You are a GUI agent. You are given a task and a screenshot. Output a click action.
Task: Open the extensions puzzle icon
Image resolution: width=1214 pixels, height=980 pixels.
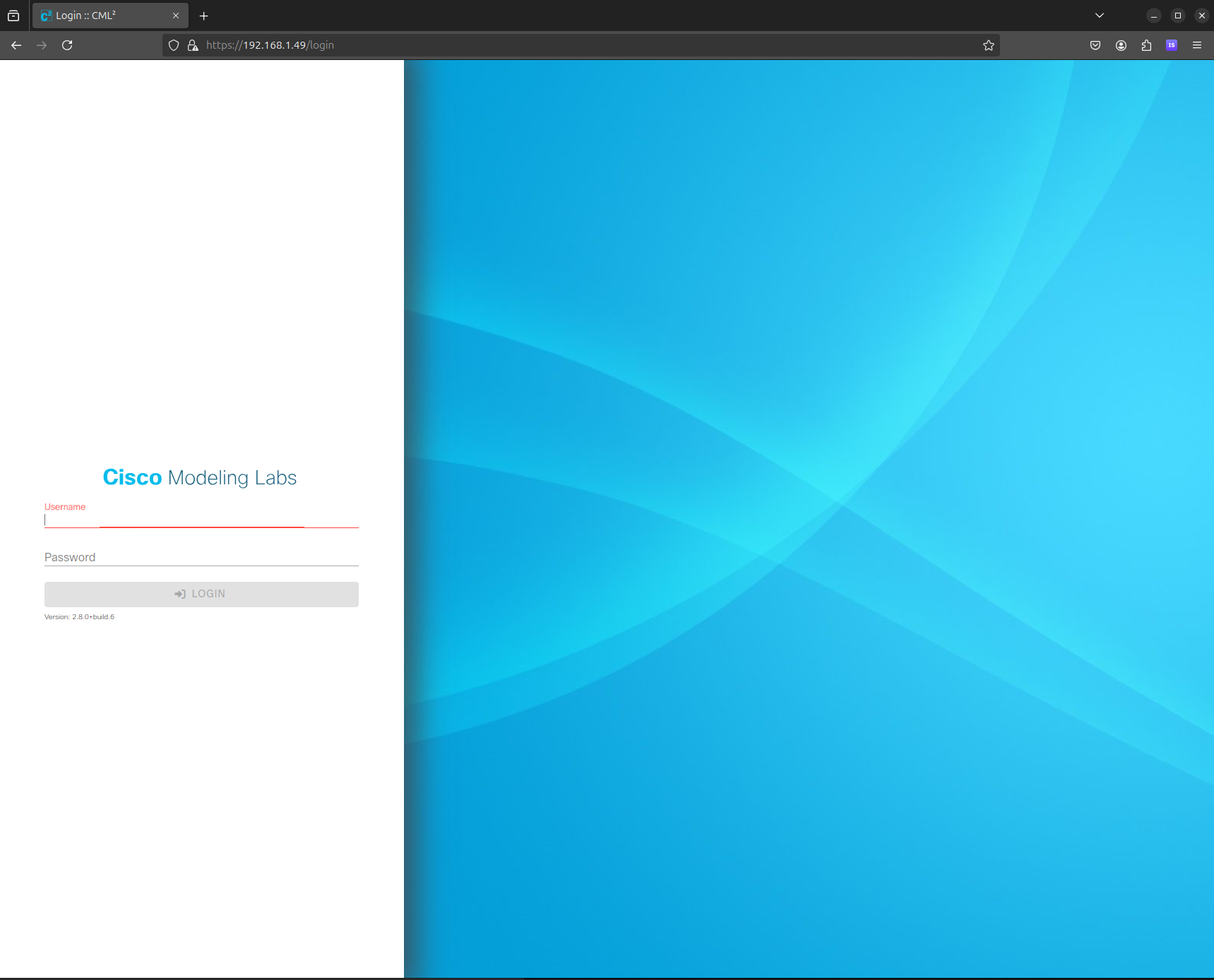click(1146, 45)
